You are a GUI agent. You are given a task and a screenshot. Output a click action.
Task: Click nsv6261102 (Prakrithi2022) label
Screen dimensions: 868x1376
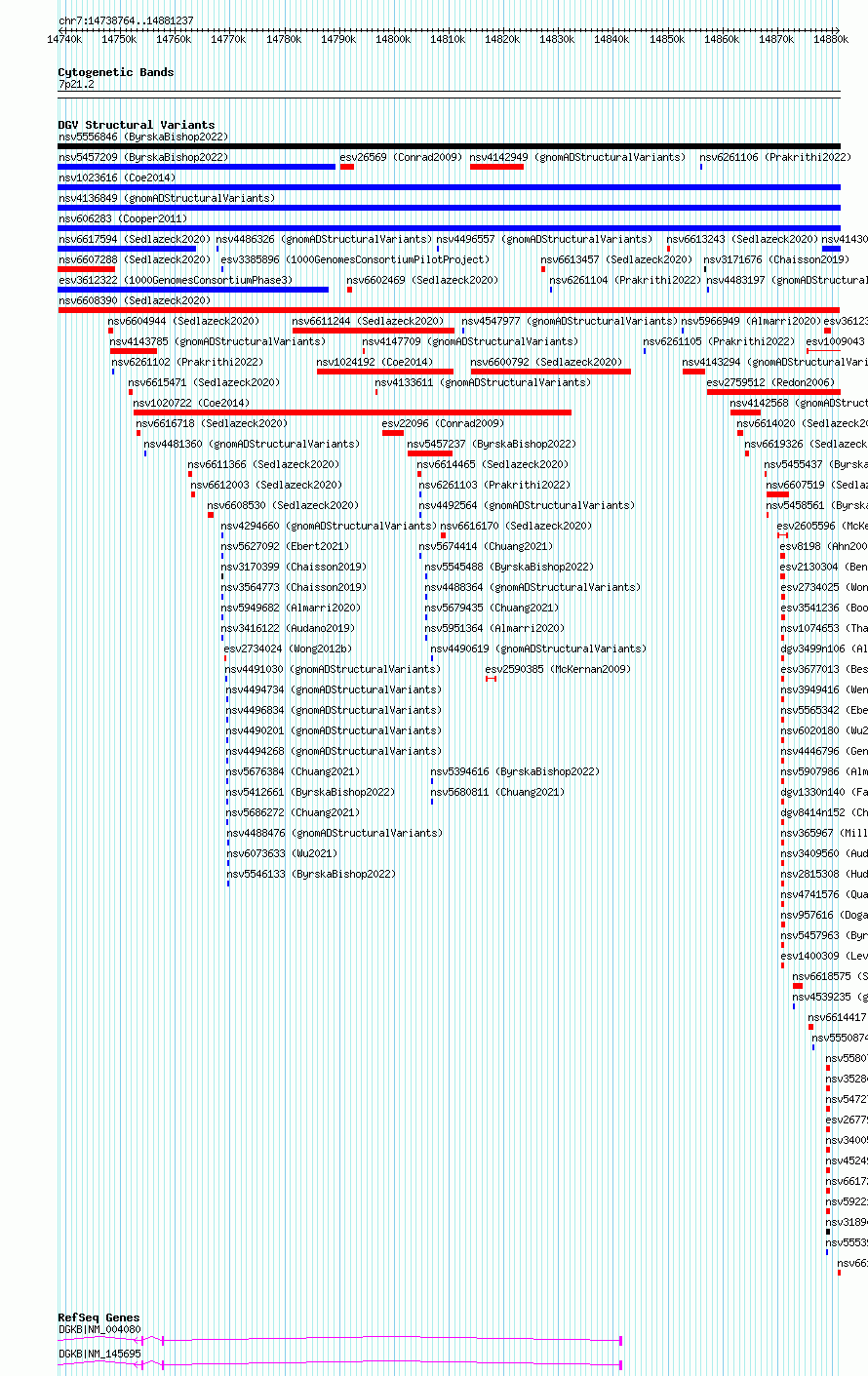pos(187,362)
